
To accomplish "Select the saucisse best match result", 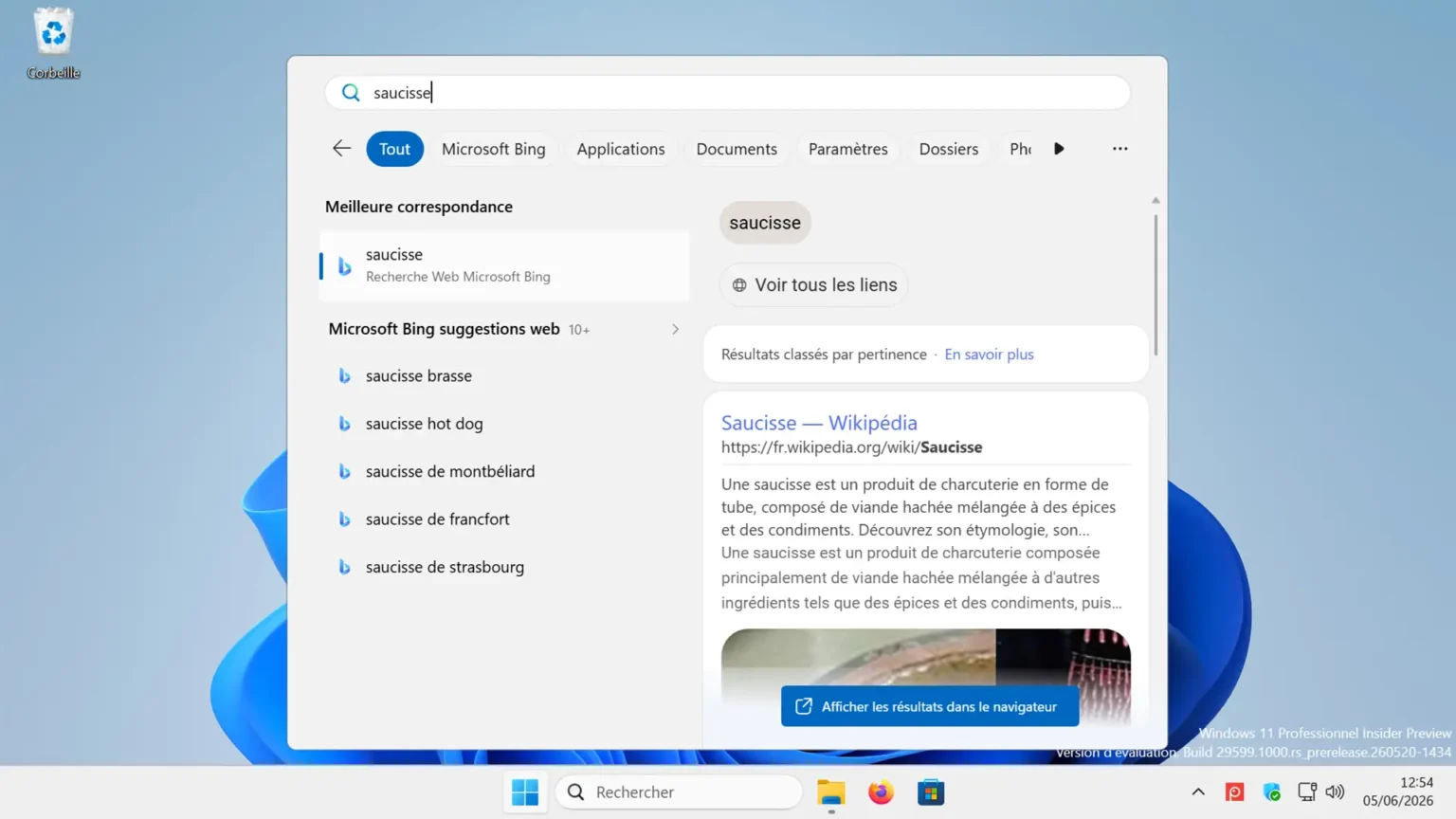I will pyautogui.click(x=504, y=266).
